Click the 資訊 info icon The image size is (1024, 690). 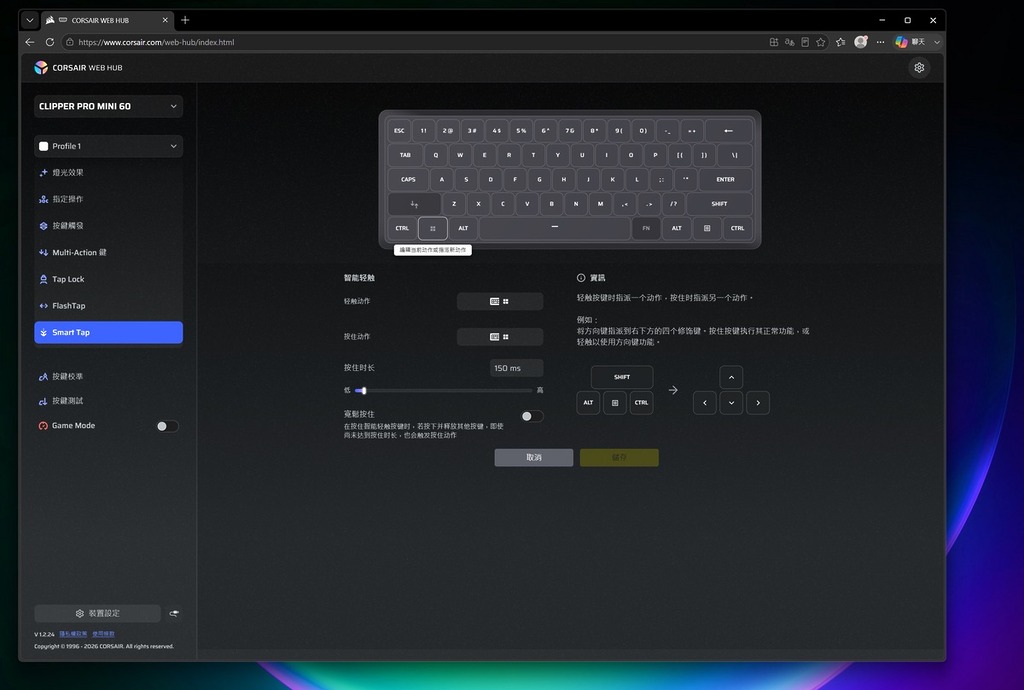click(581, 278)
